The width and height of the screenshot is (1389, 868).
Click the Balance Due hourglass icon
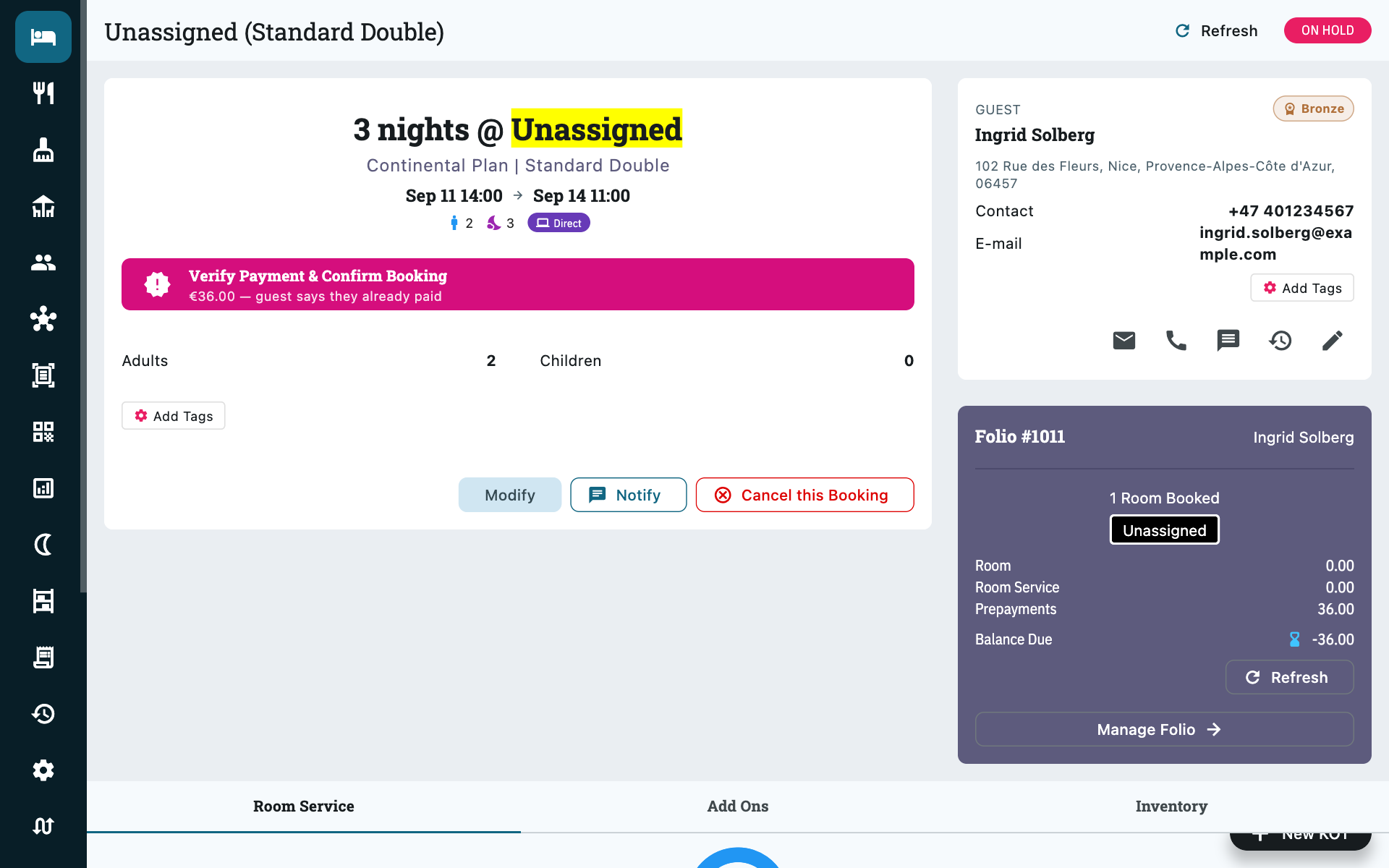(x=1295, y=639)
